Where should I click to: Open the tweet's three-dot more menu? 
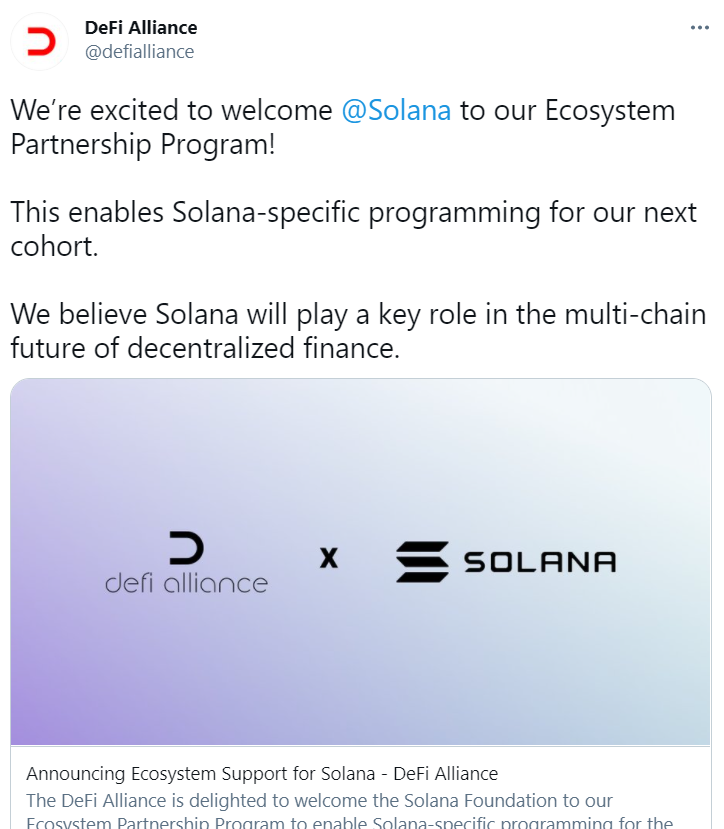699,27
